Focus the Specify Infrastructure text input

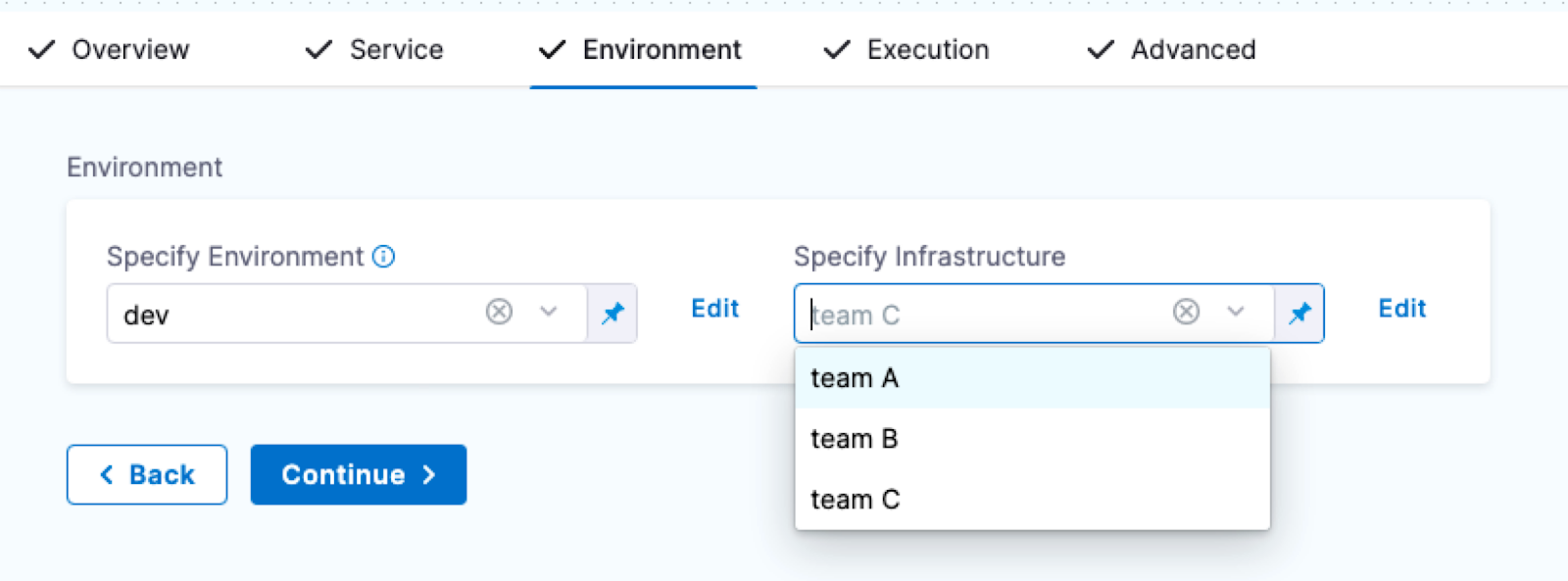[980, 315]
